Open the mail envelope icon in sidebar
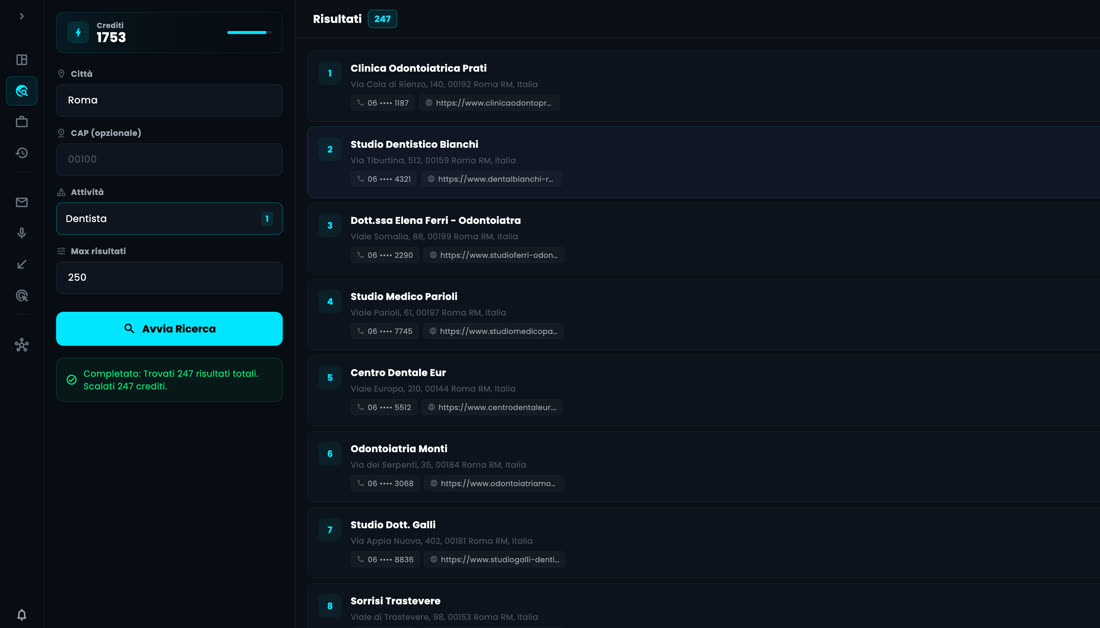This screenshot has width=1100, height=628. click(22, 202)
